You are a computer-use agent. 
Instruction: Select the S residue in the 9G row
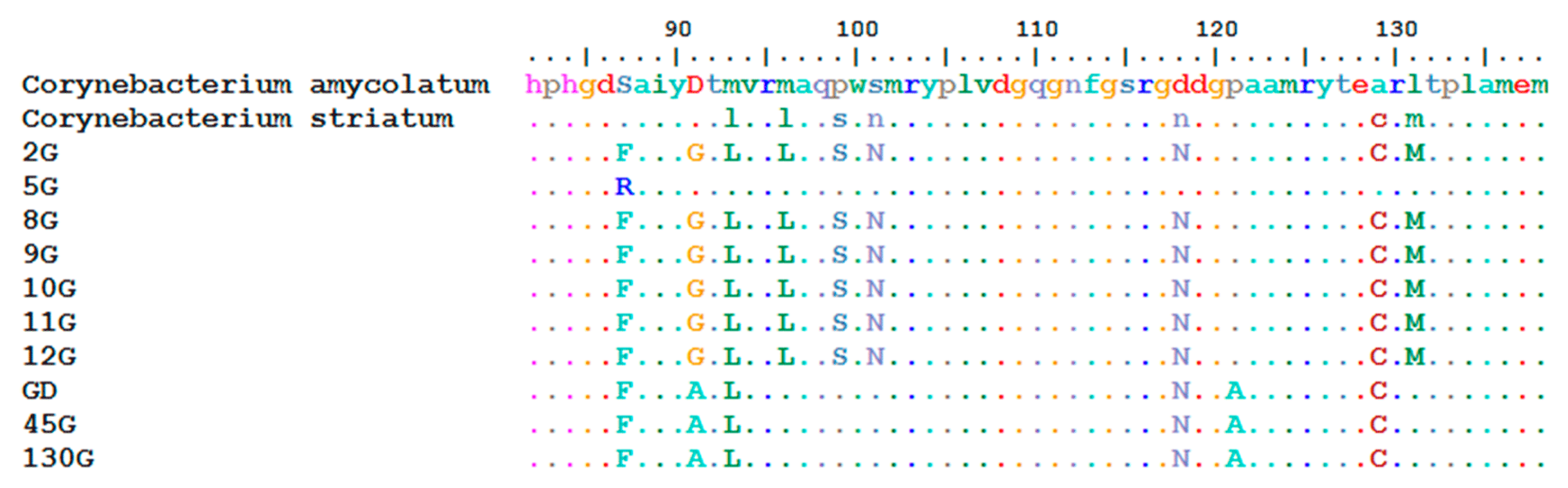click(x=840, y=255)
